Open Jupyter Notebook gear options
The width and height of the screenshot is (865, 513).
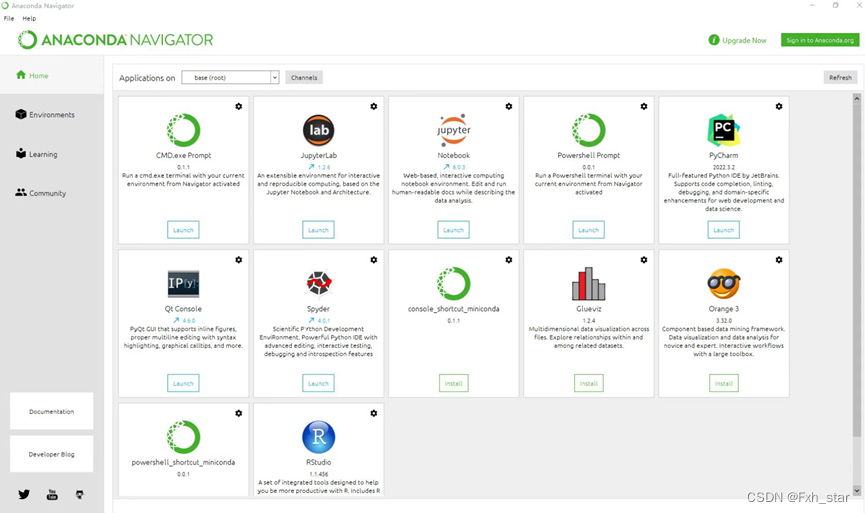[x=509, y=106]
